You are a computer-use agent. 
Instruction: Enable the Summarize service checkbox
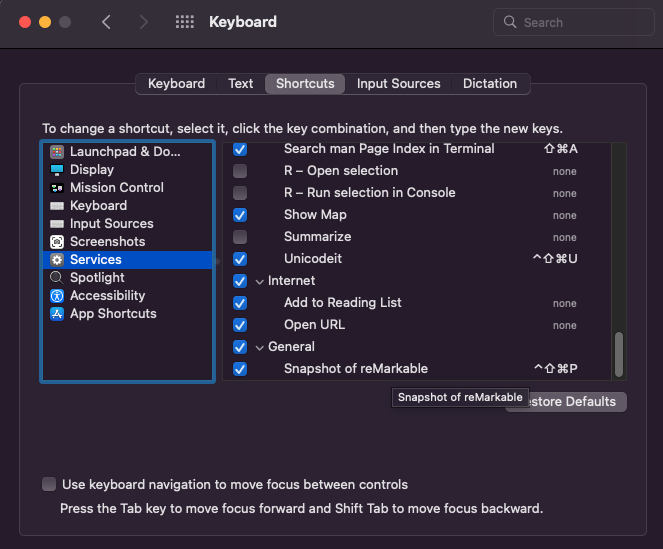(x=240, y=237)
